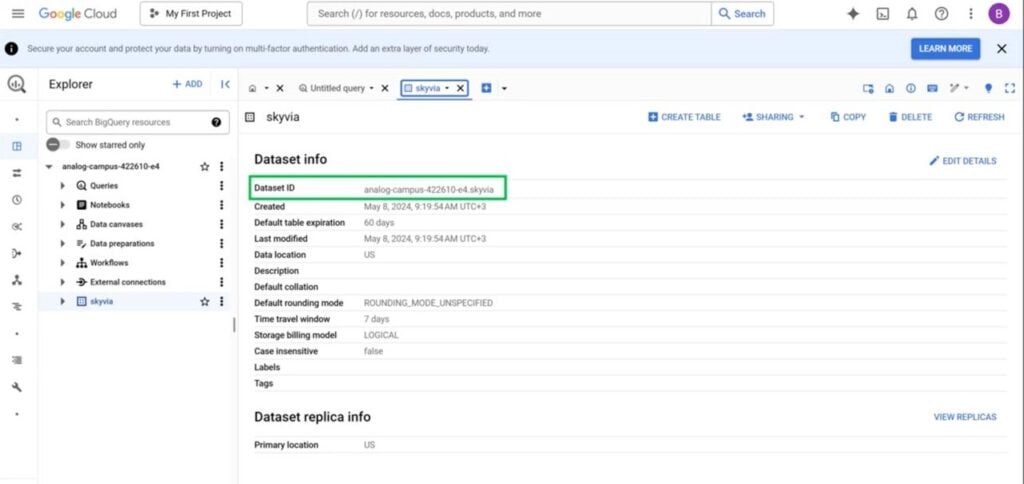Click the DELETE dataset button
This screenshot has width=1024, height=484.
pyautogui.click(x=910, y=117)
